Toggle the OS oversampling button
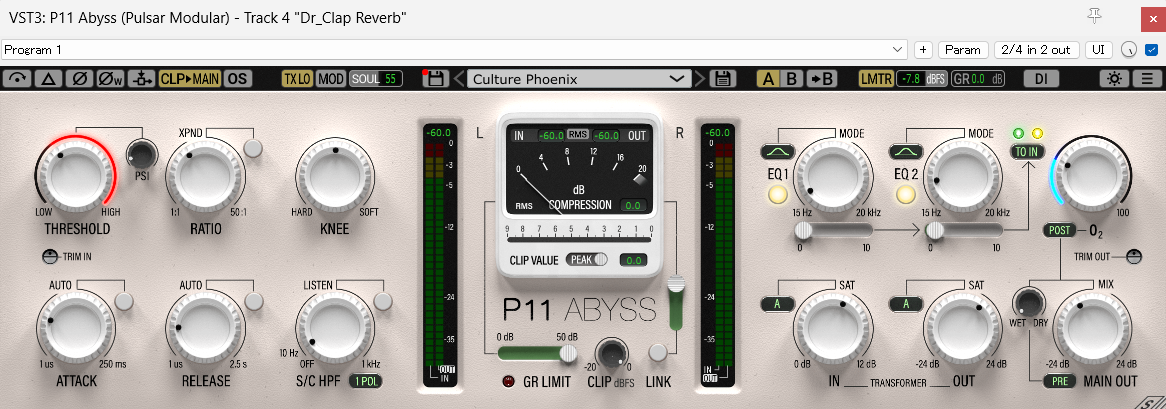Viewport: 1166px width, 409px height. point(236,79)
